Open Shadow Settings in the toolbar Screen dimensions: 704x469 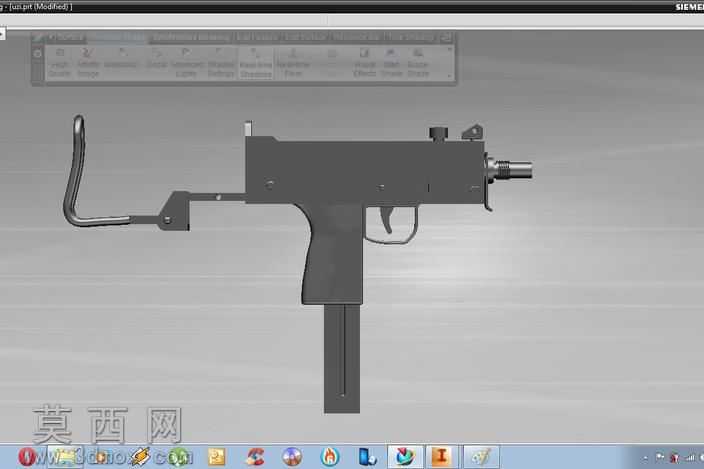[x=220, y=62]
